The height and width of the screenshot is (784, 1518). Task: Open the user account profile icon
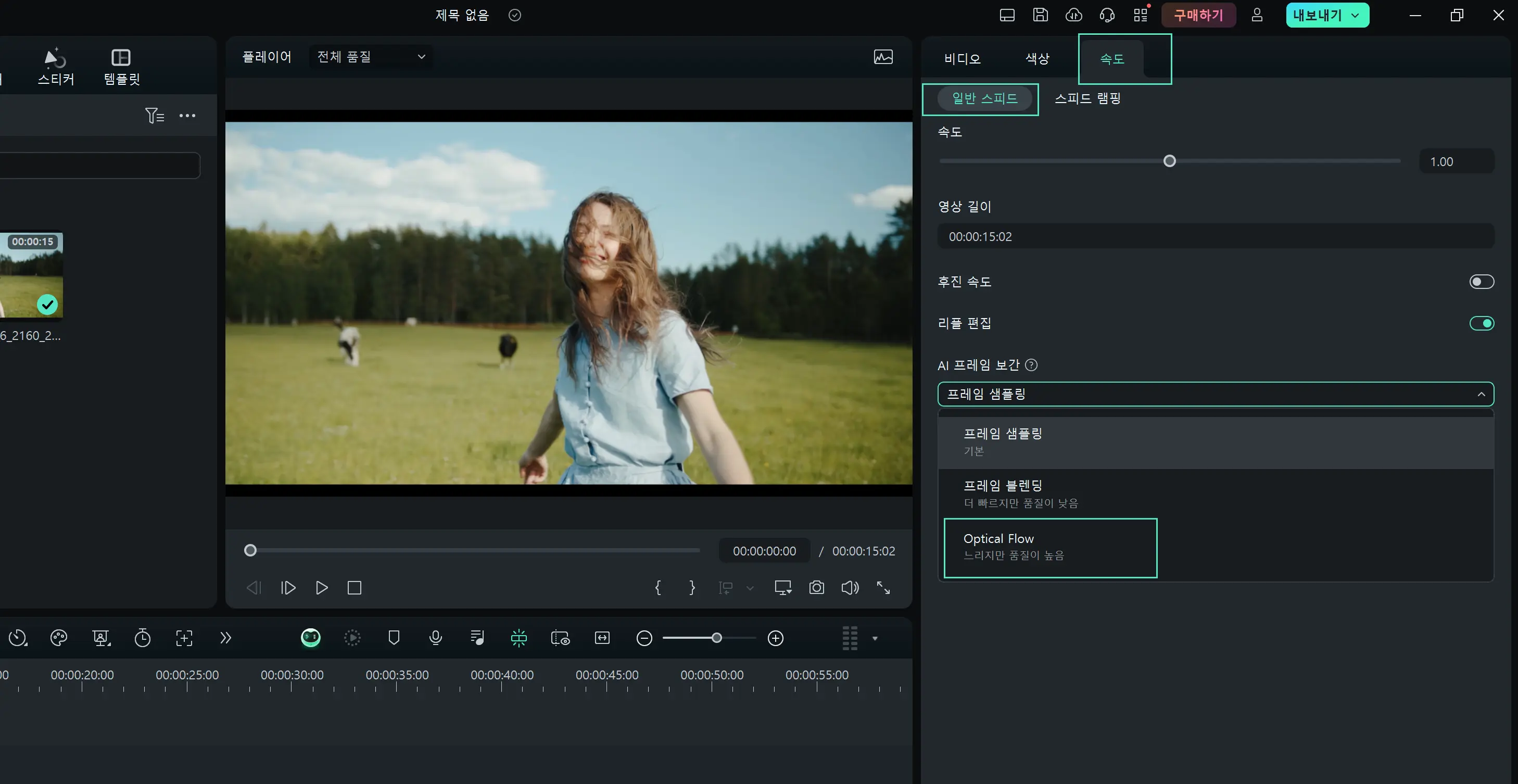[1257, 15]
